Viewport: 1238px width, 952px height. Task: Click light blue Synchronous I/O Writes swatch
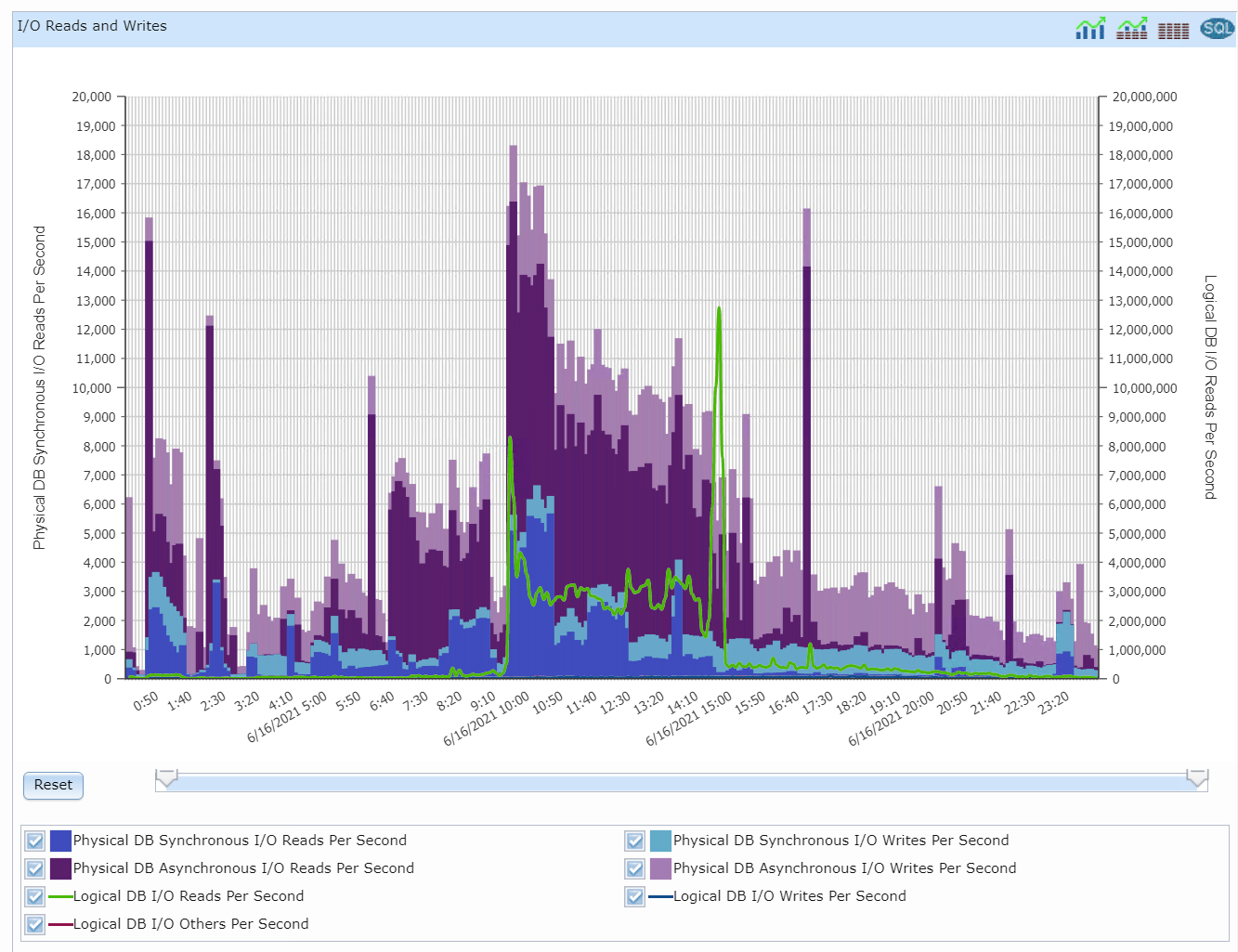pos(660,841)
